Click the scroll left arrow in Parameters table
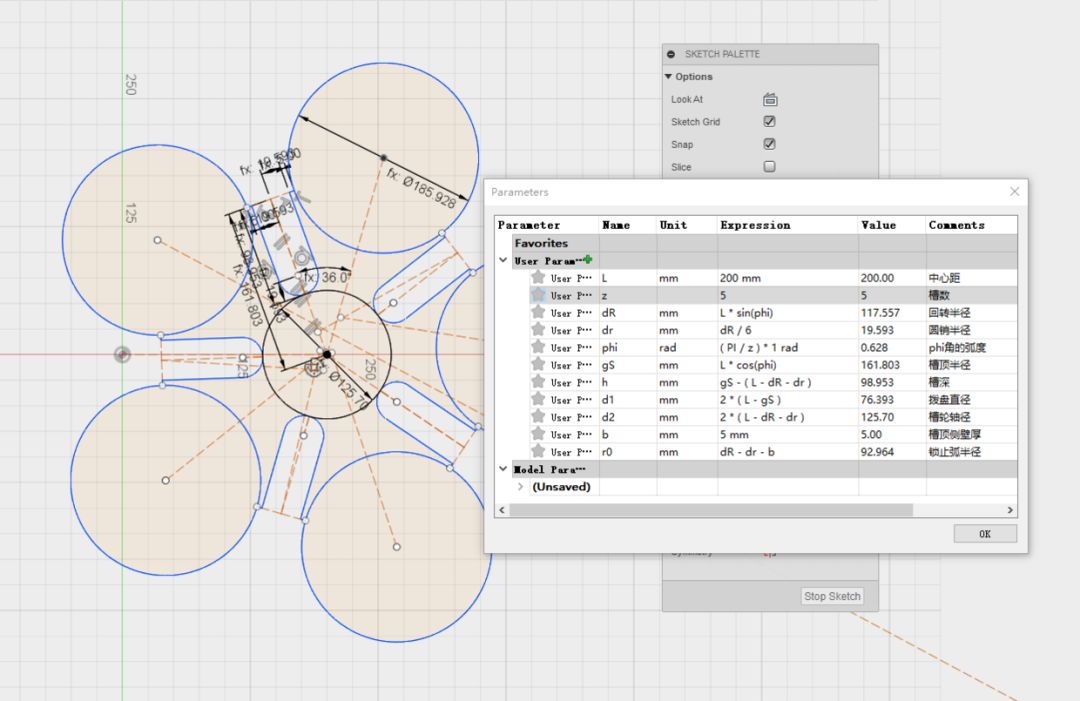 pos(501,510)
